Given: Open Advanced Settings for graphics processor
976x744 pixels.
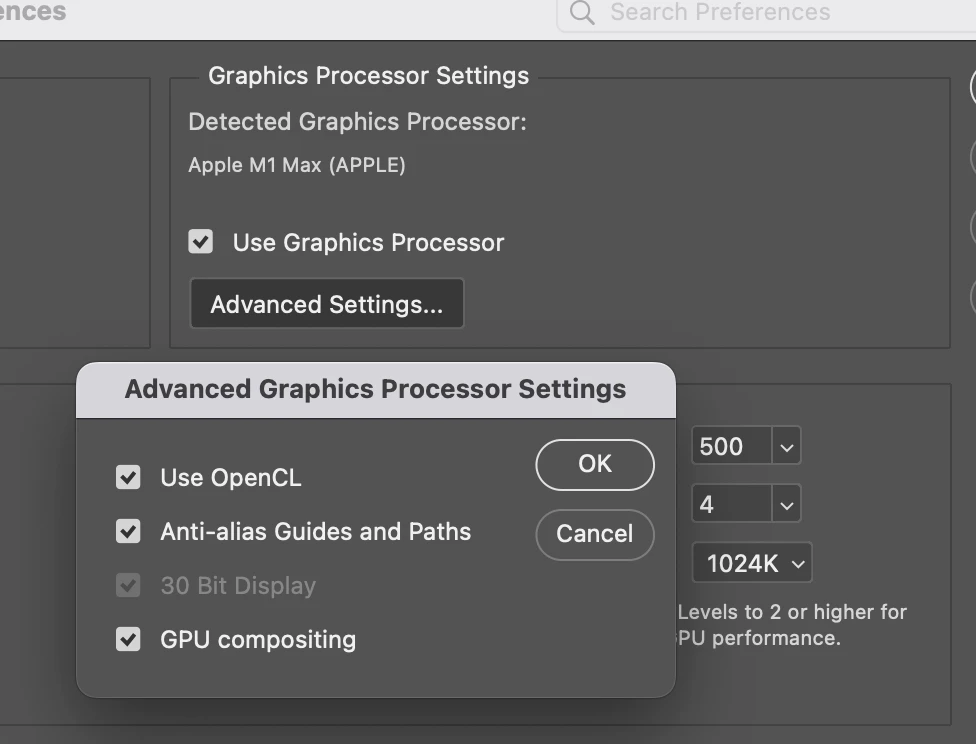Looking at the screenshot, I should point(326,304).
